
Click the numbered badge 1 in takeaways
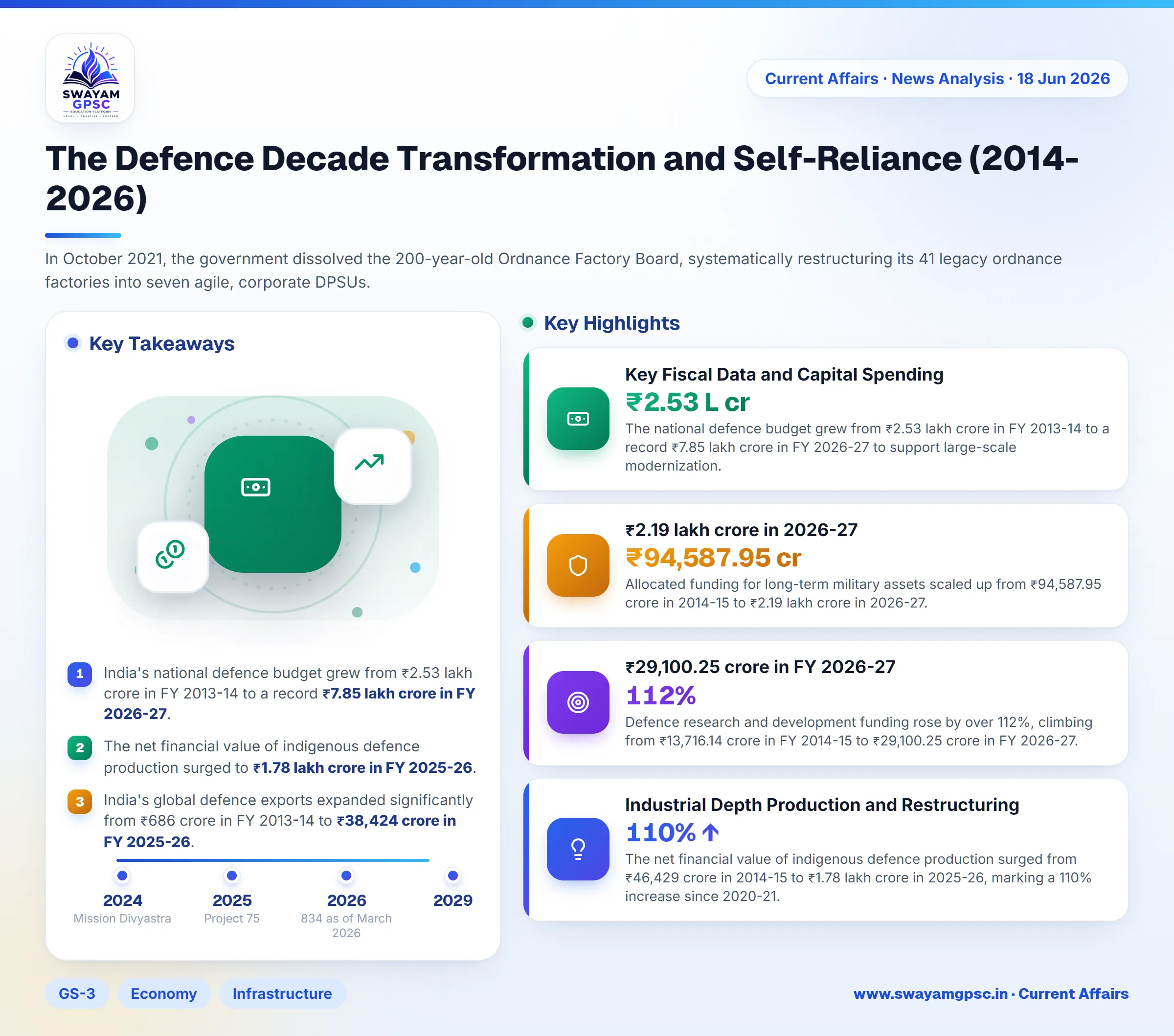coord(80,674)
